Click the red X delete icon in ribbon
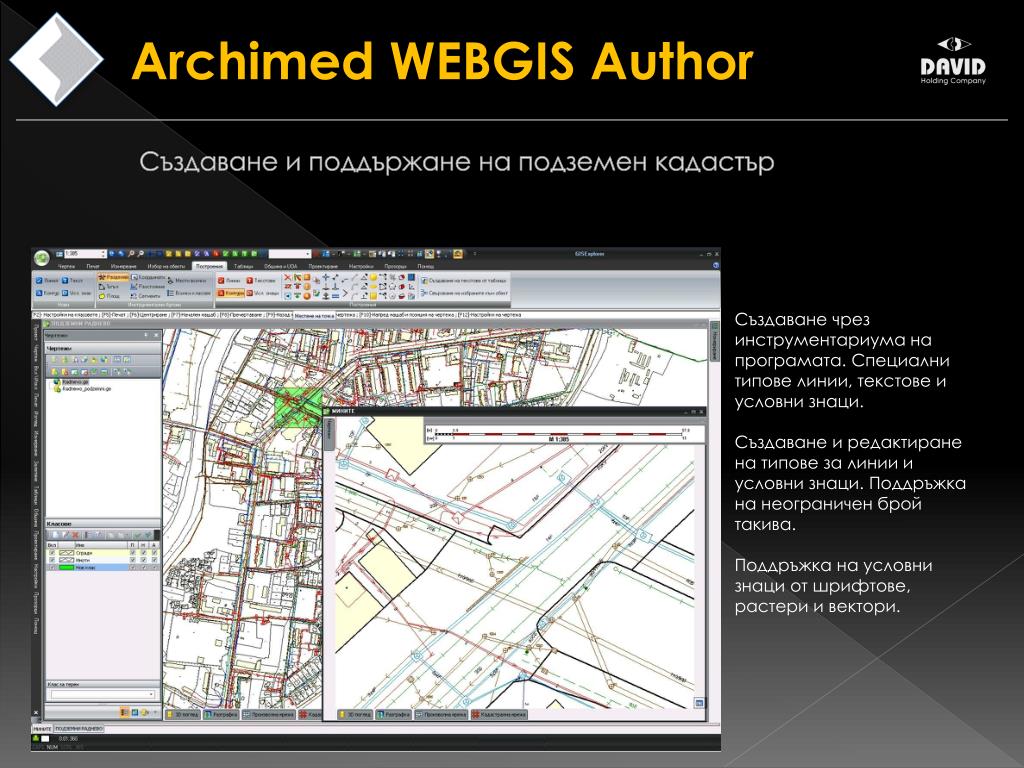Image resolution: width=1024 pixels, height=768 pixels. (287, 277)
